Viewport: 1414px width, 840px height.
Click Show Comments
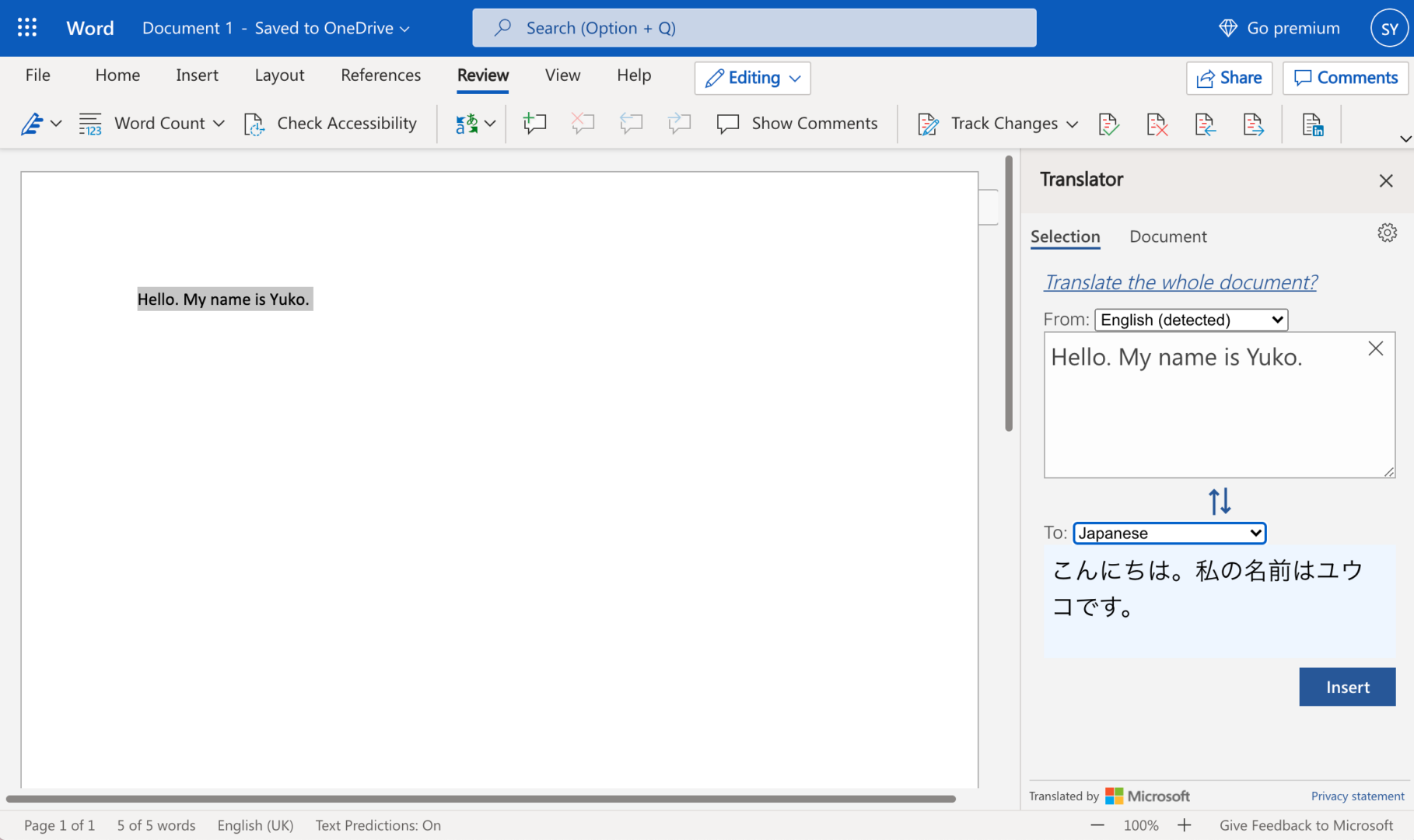click(797, 124)
